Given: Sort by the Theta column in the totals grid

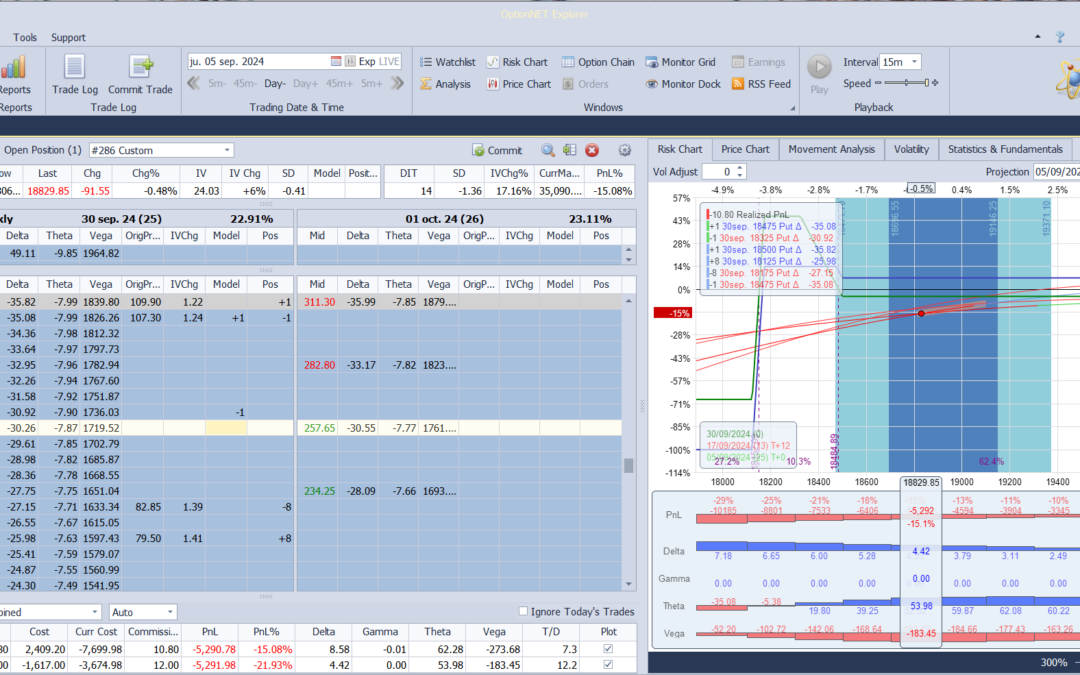Looking at the screenshot, I should click(x=437, y=632).
